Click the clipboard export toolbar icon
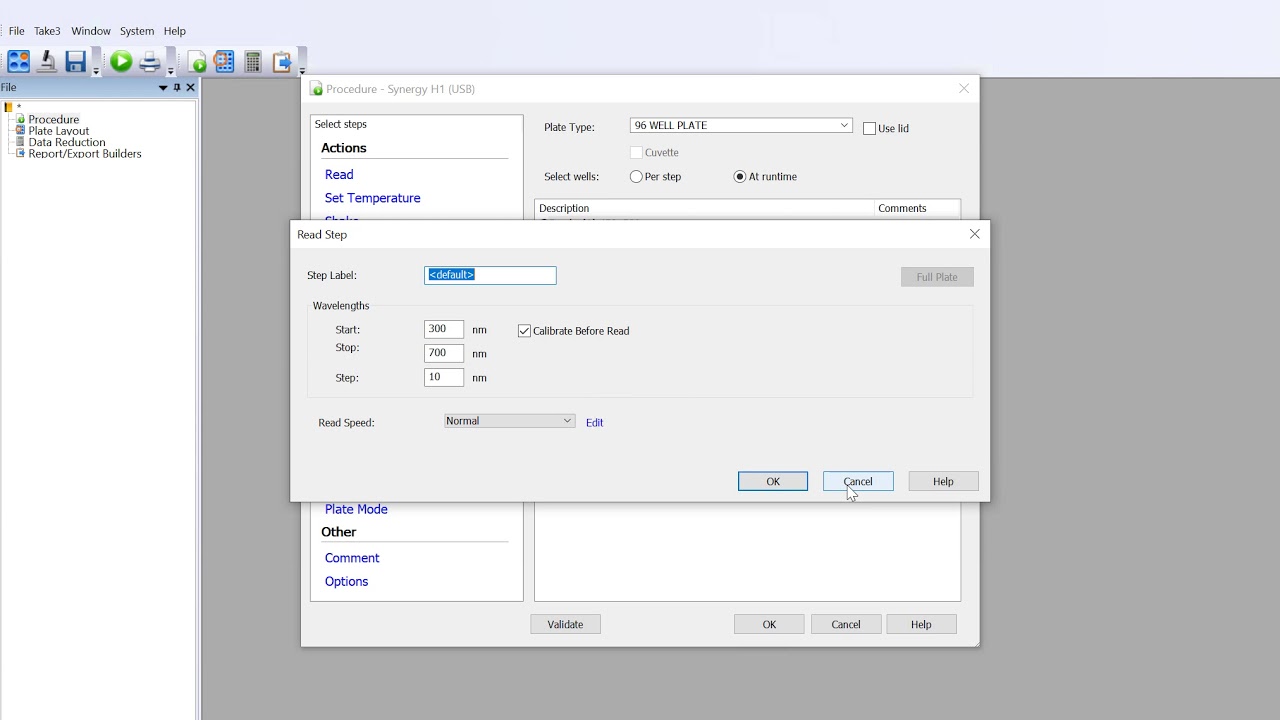The image size is (1280, 720). click(281, 62)
